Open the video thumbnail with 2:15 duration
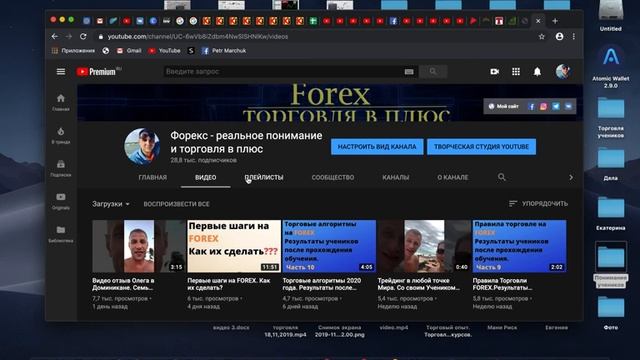This screenshot has width=640, height=360. (138, 246)
